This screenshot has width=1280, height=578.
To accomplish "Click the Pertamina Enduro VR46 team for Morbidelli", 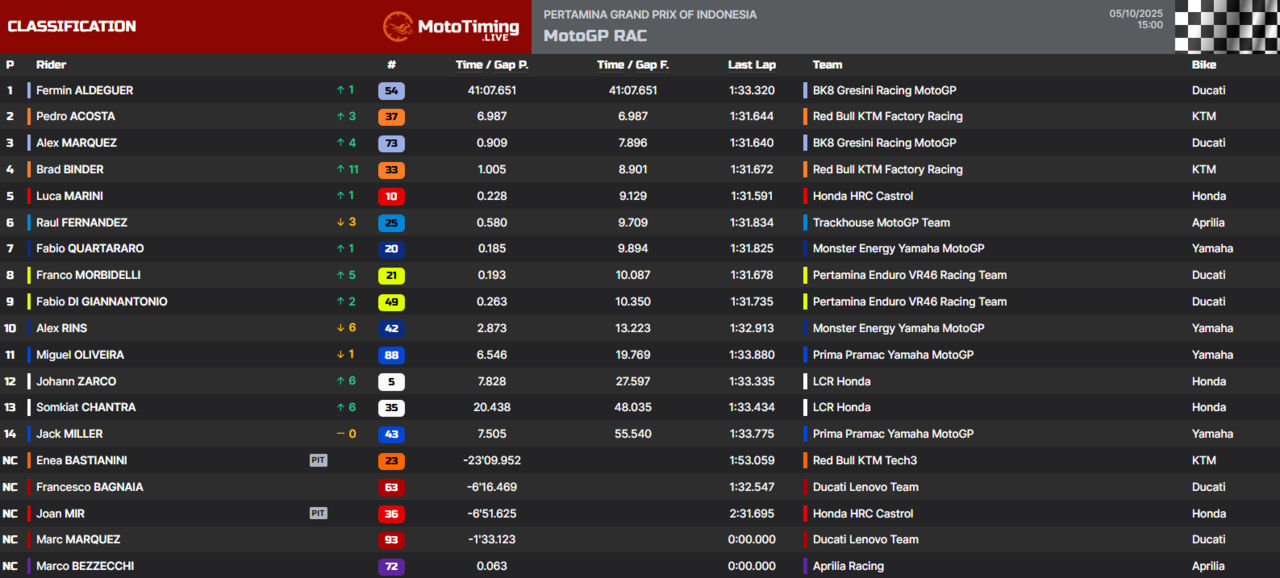I will point(909,276).
